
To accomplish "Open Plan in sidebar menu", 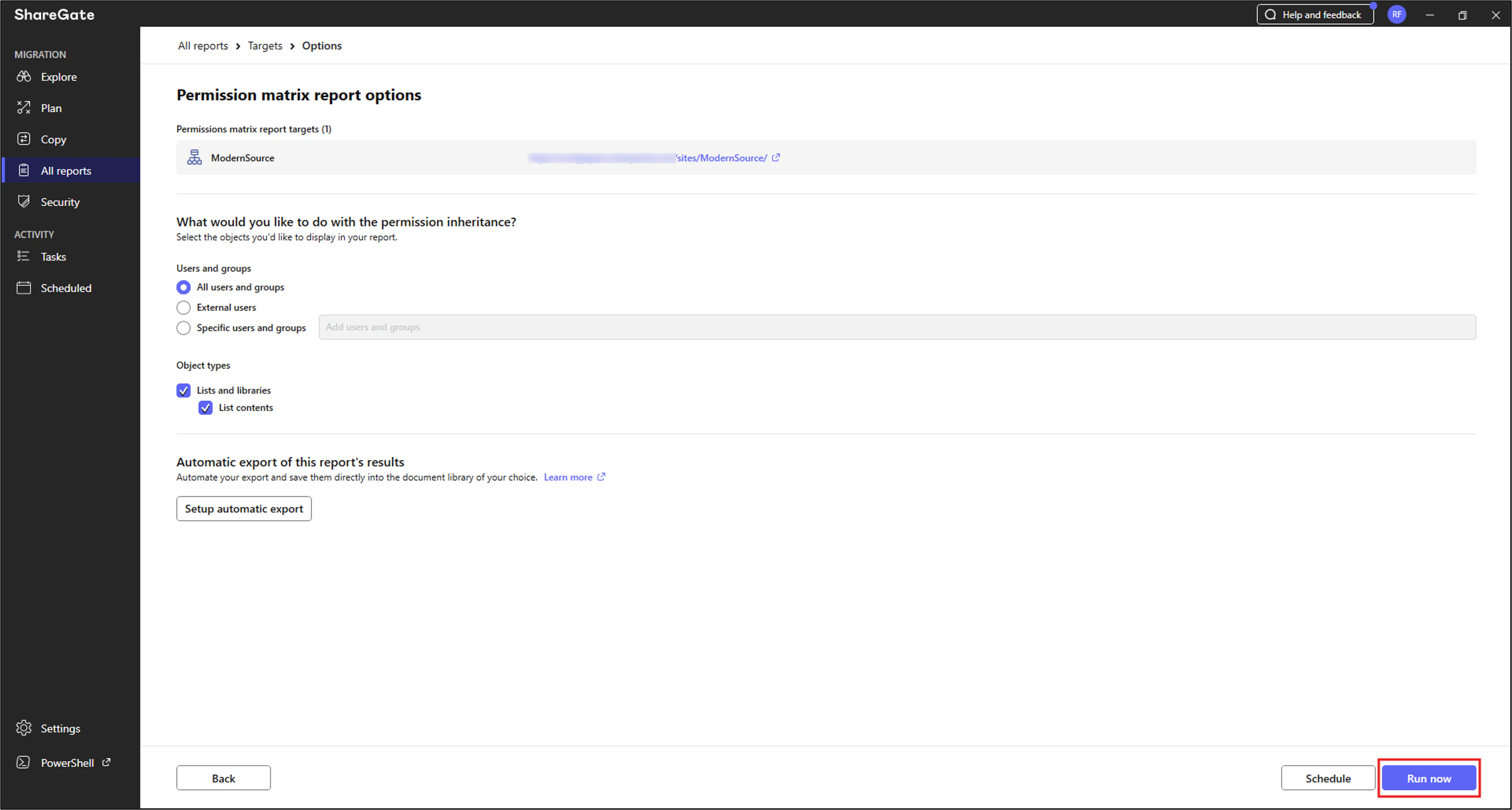I will coord(71,108).
